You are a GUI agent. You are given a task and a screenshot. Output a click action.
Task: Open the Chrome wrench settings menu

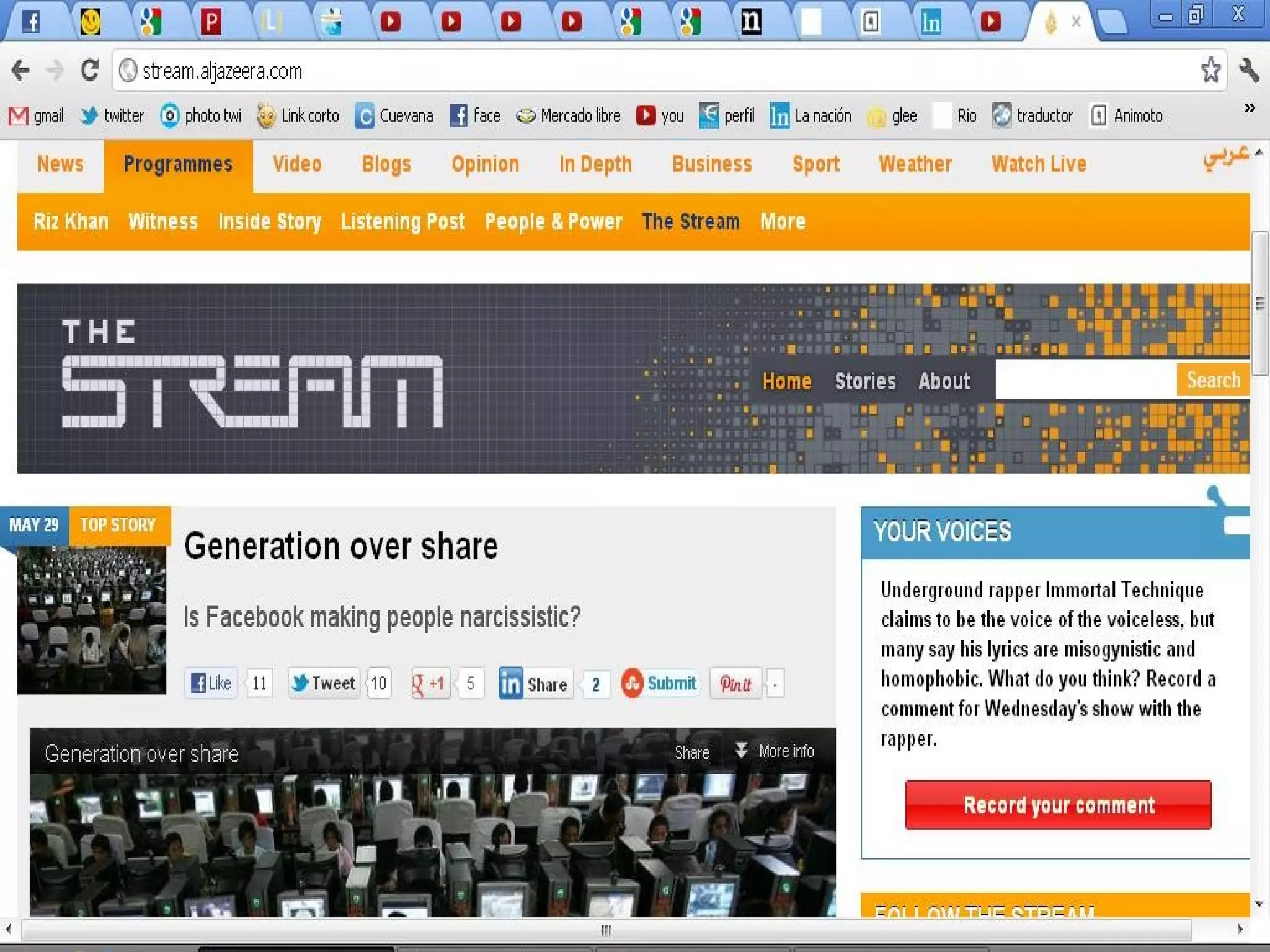(1249, 69)
